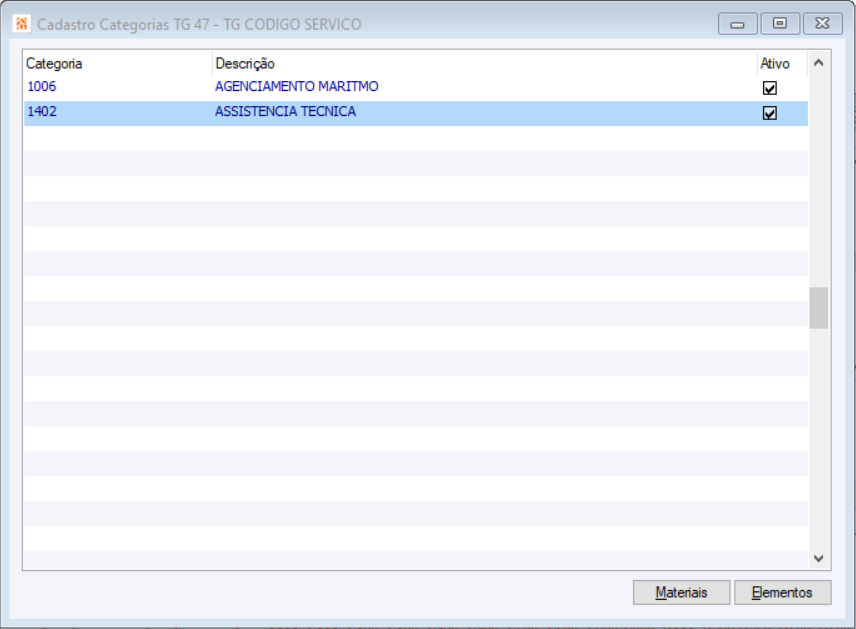Click the scroll up arrow
856x629 pixels.
[x=819, y=63]
